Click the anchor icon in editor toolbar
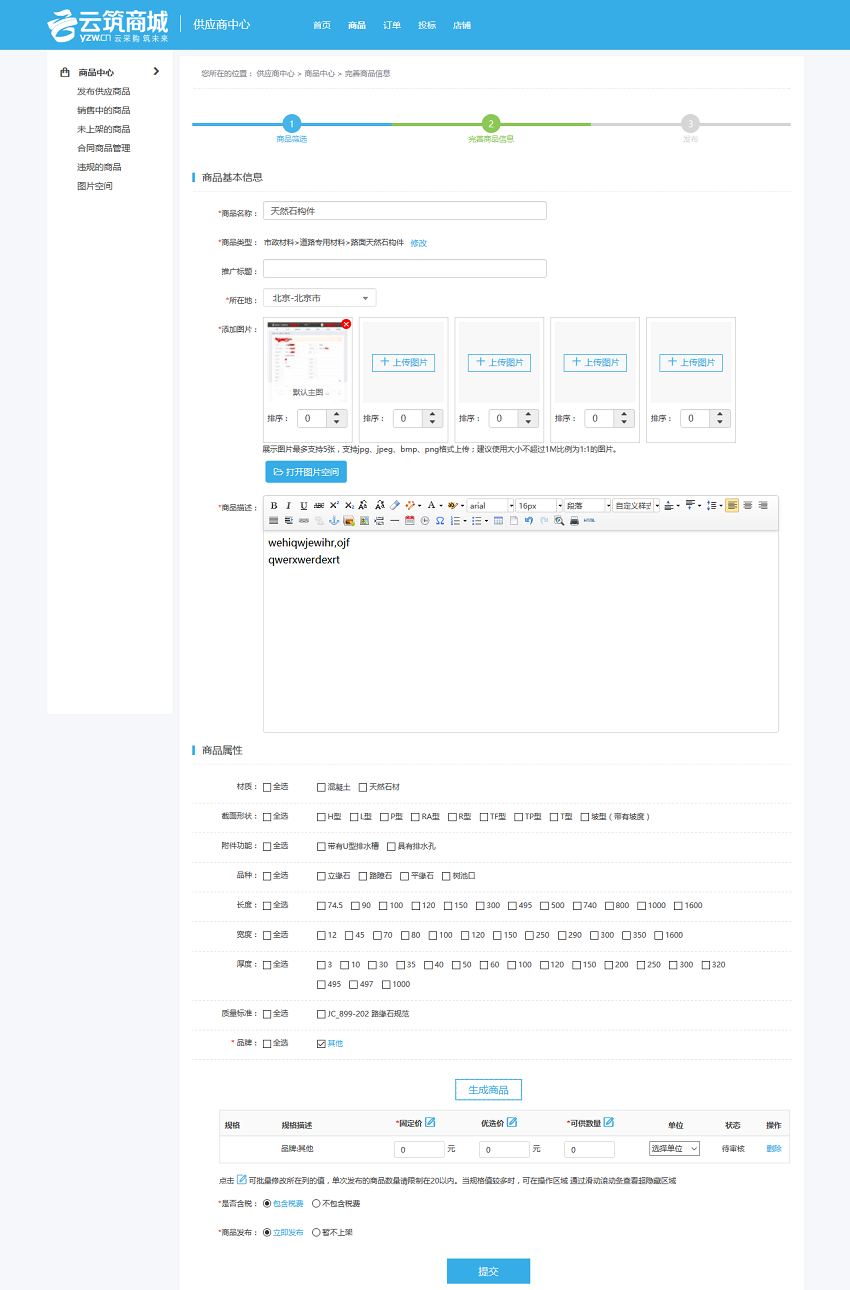 point(334,521)
